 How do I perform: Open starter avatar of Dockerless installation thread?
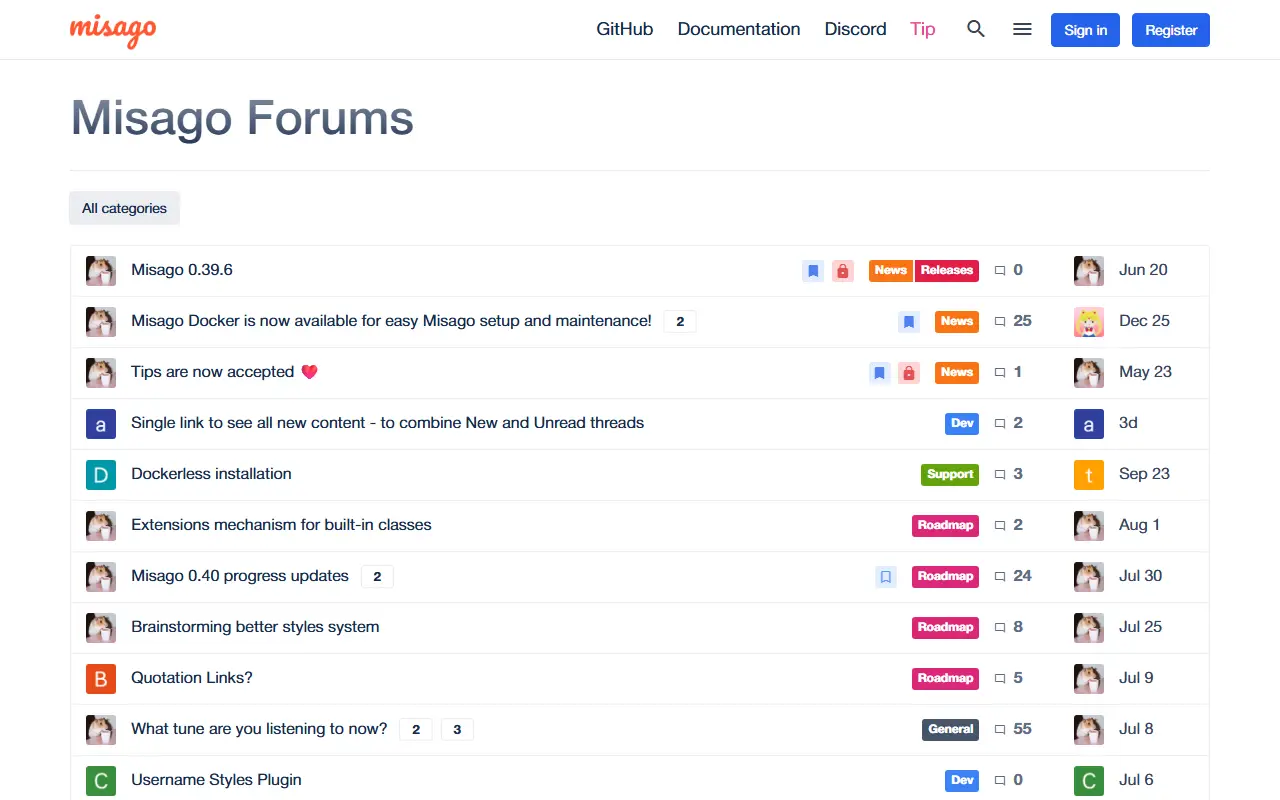click(x=101, y=474)
